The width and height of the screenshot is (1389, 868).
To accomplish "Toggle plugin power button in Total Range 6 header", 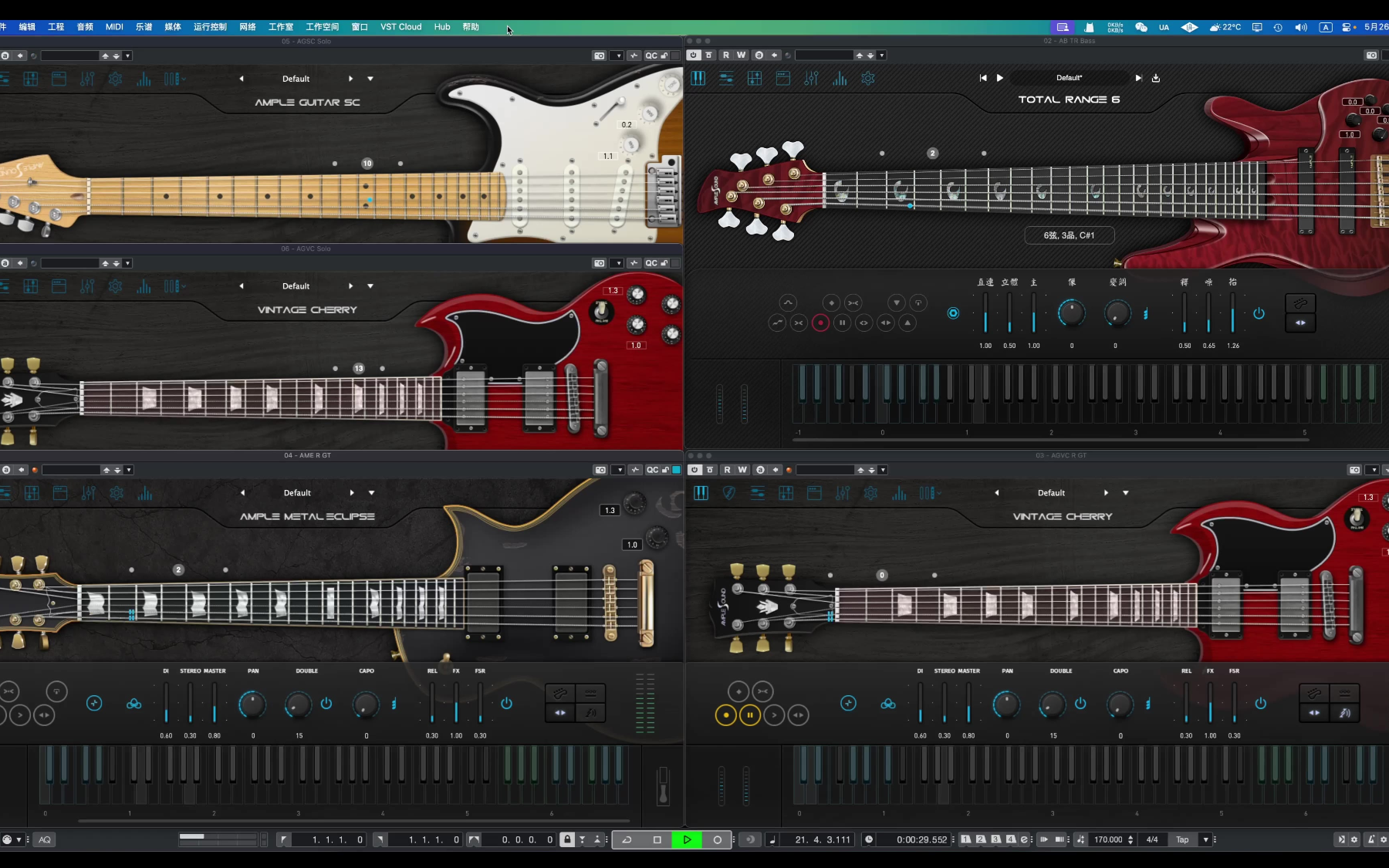I will click(x=693, y=55).
